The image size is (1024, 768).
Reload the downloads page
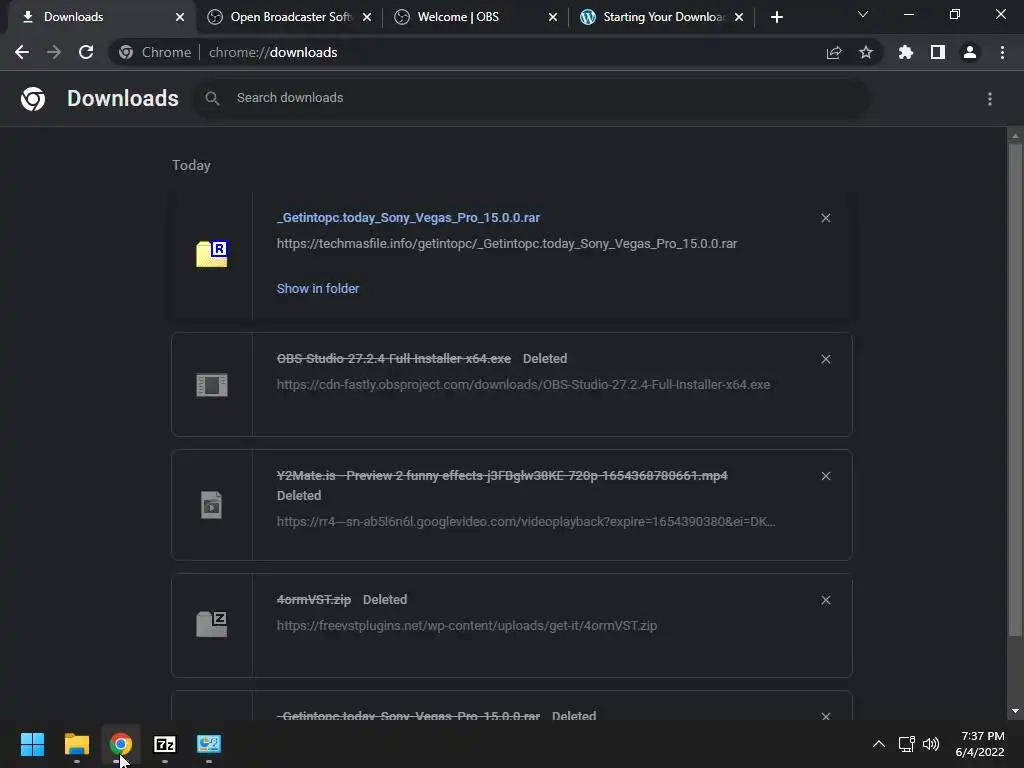86,52
